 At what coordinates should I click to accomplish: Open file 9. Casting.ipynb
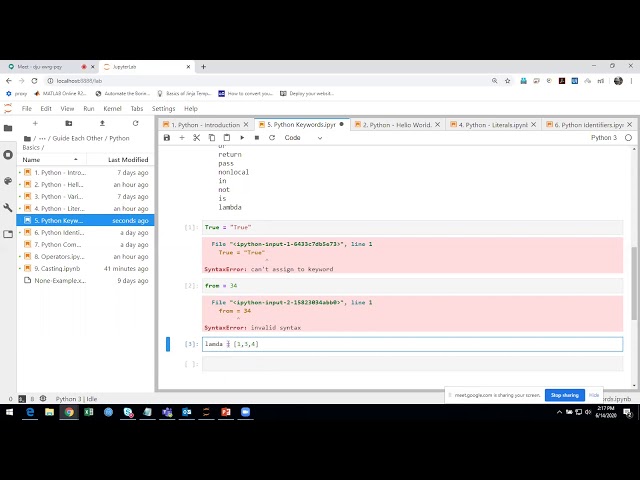[85, 269]
